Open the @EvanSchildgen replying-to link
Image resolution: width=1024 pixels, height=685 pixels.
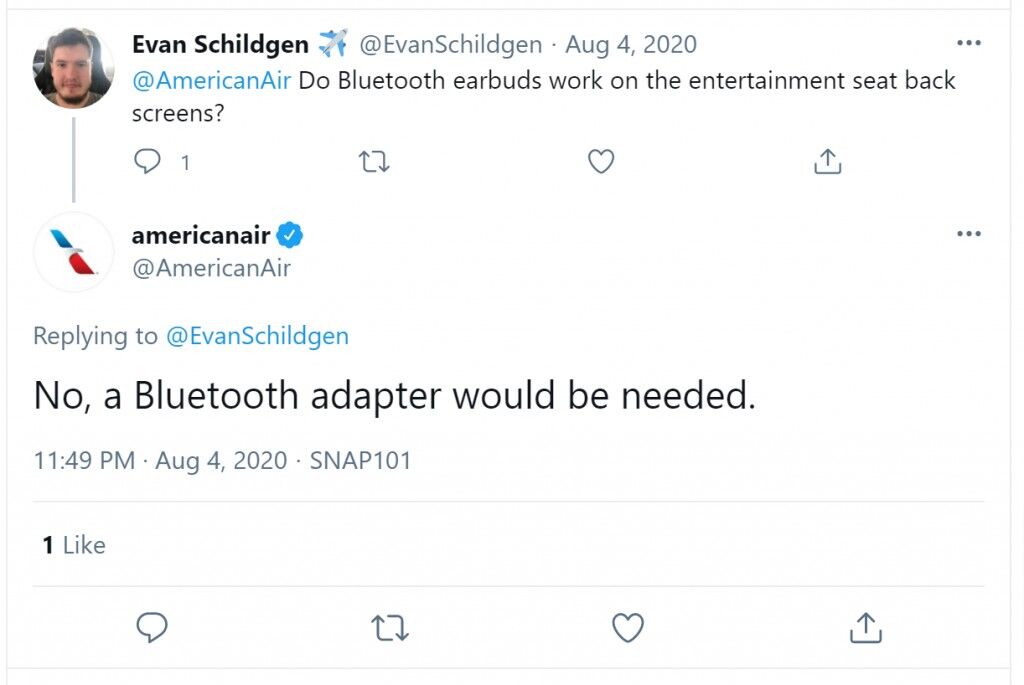[257, 336]
